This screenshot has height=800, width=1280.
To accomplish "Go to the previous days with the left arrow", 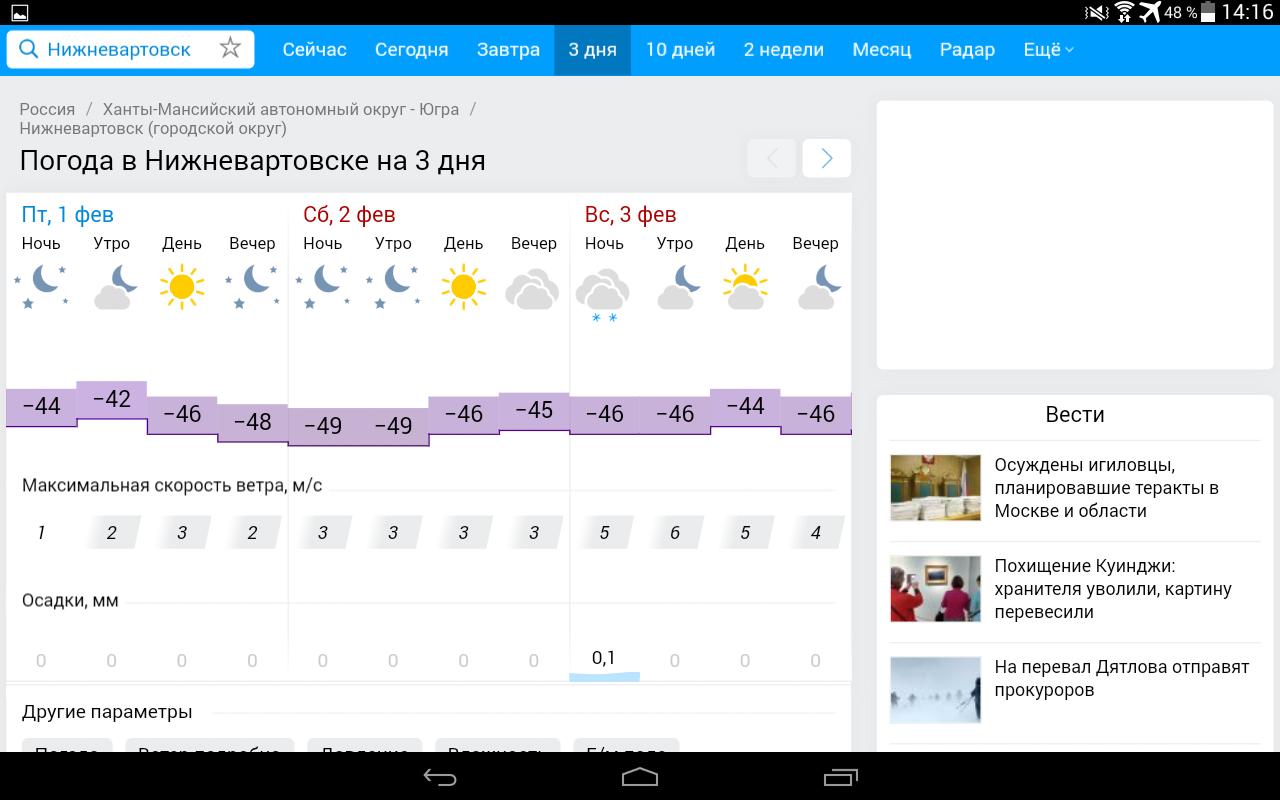I will click(771, 158).
